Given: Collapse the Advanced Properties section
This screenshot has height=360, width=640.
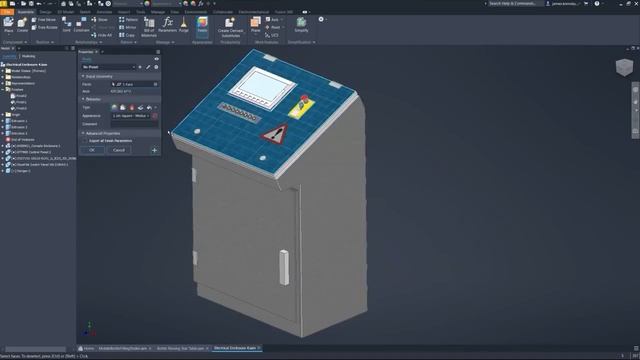Looking at the screenshot, I should click(83, 133).
